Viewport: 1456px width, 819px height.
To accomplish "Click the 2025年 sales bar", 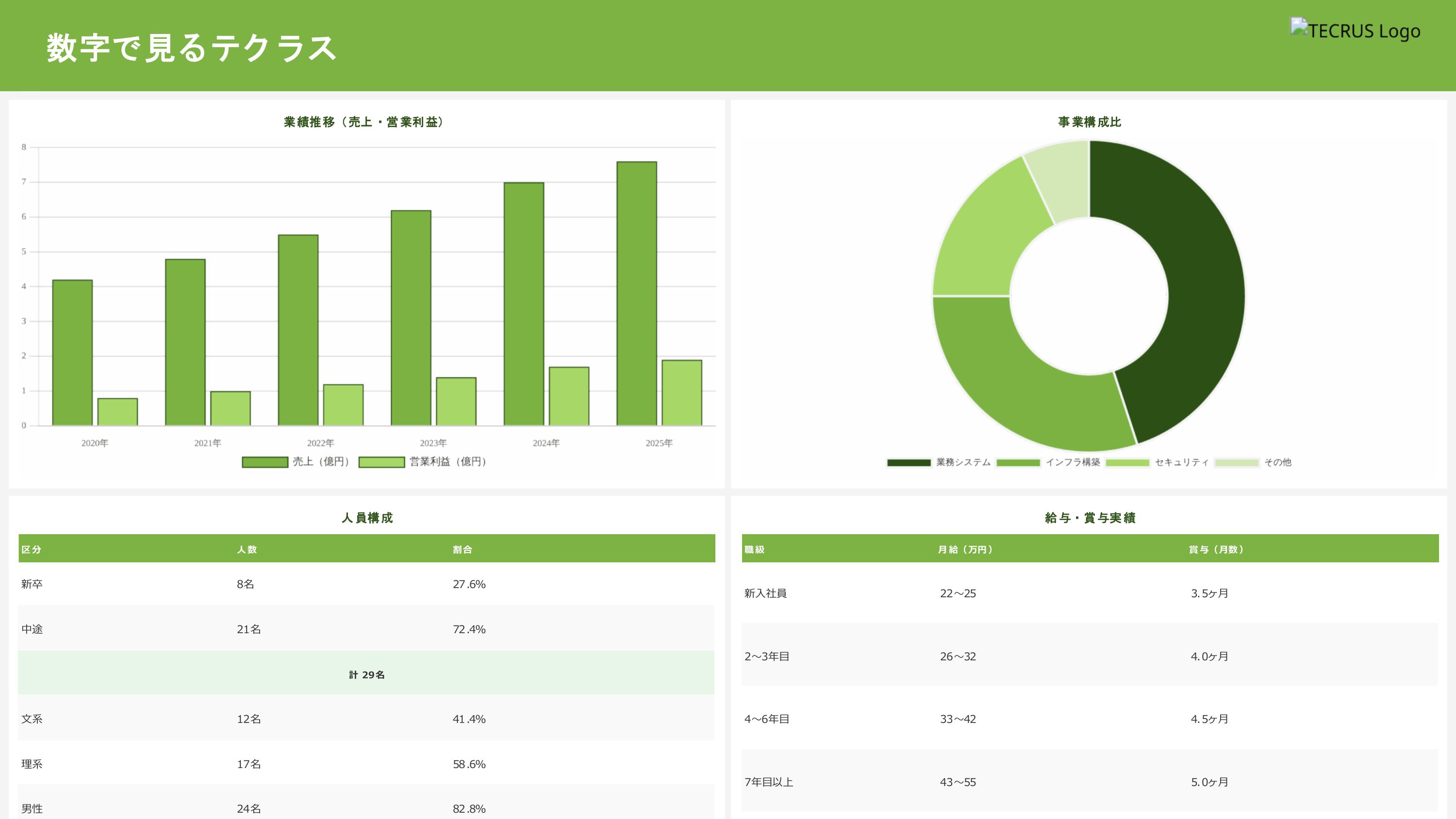I will pos(636,294).
